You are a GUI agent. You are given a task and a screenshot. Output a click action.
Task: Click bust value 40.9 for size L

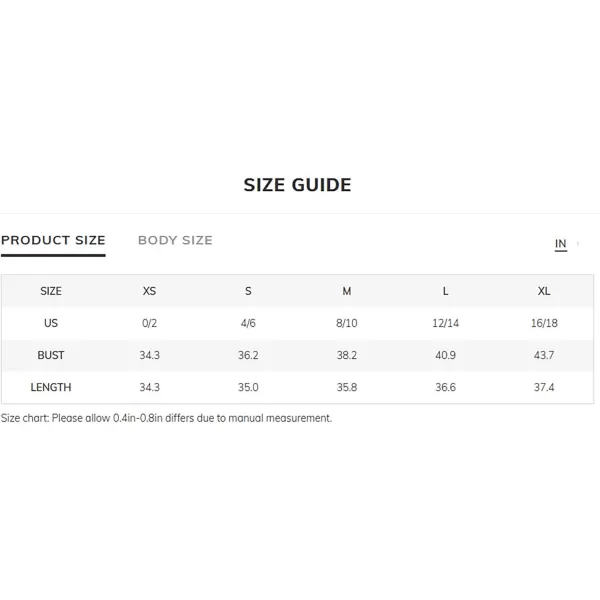(x=445, y=355)
